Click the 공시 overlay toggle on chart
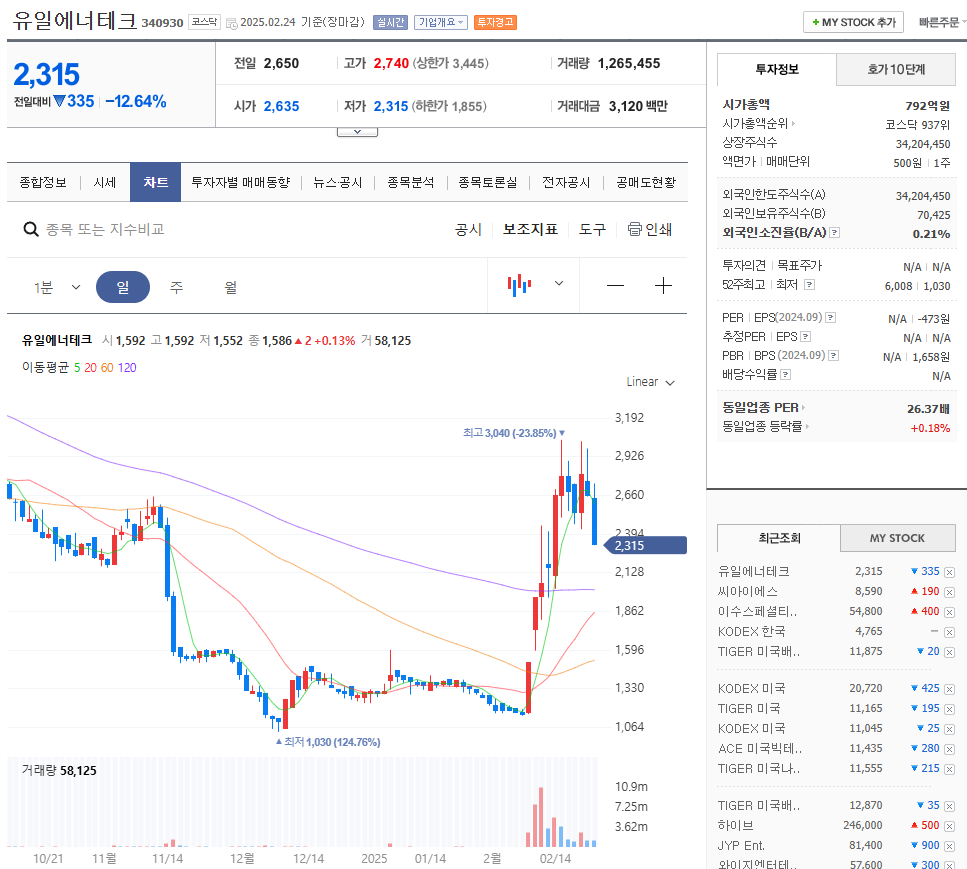 click(x=469, y=229)
